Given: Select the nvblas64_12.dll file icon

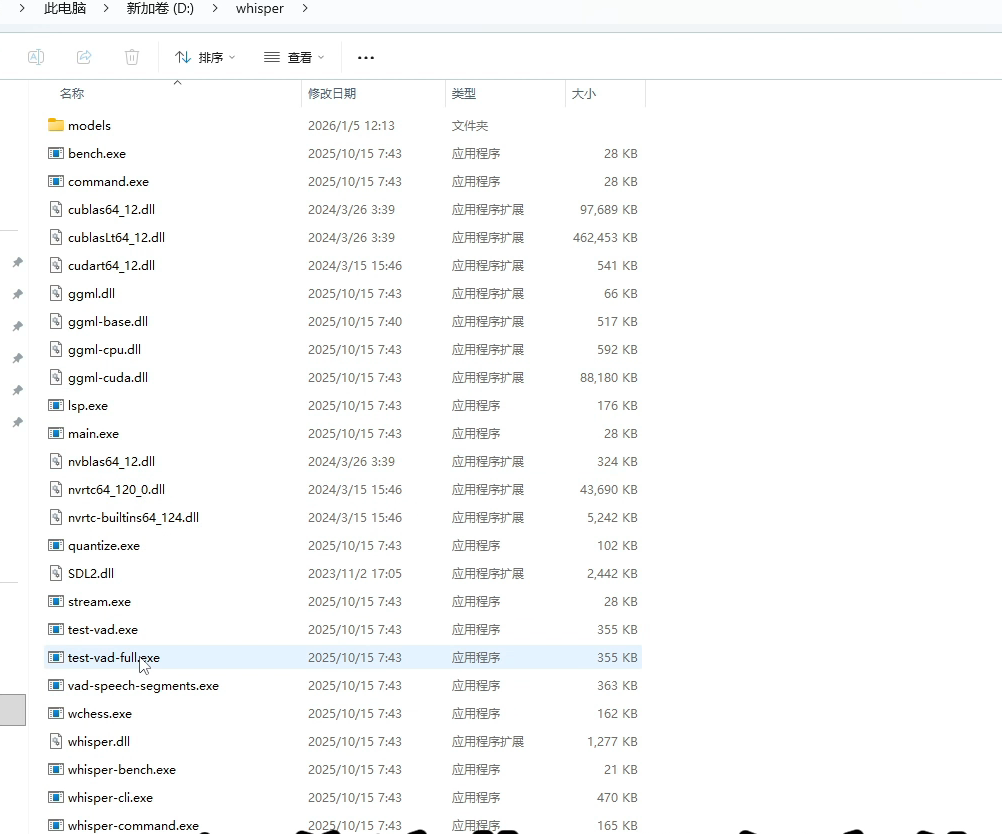Looking at the screenshot, I should click(x=56, y=461).
